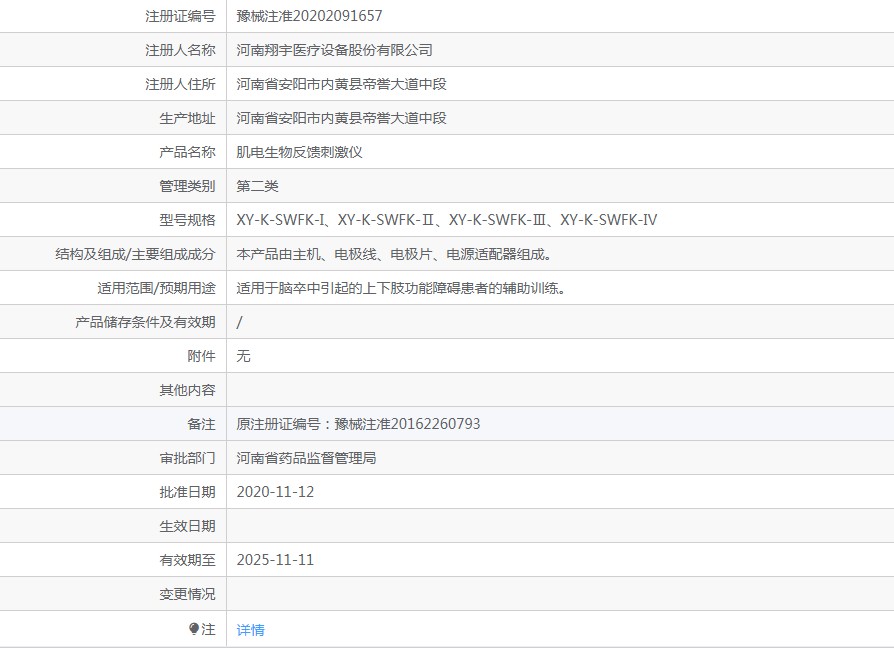Click the 结构及组成/主要组成成分 label
This screenshot has height=654, width=894.
click(x=135, y=254)
